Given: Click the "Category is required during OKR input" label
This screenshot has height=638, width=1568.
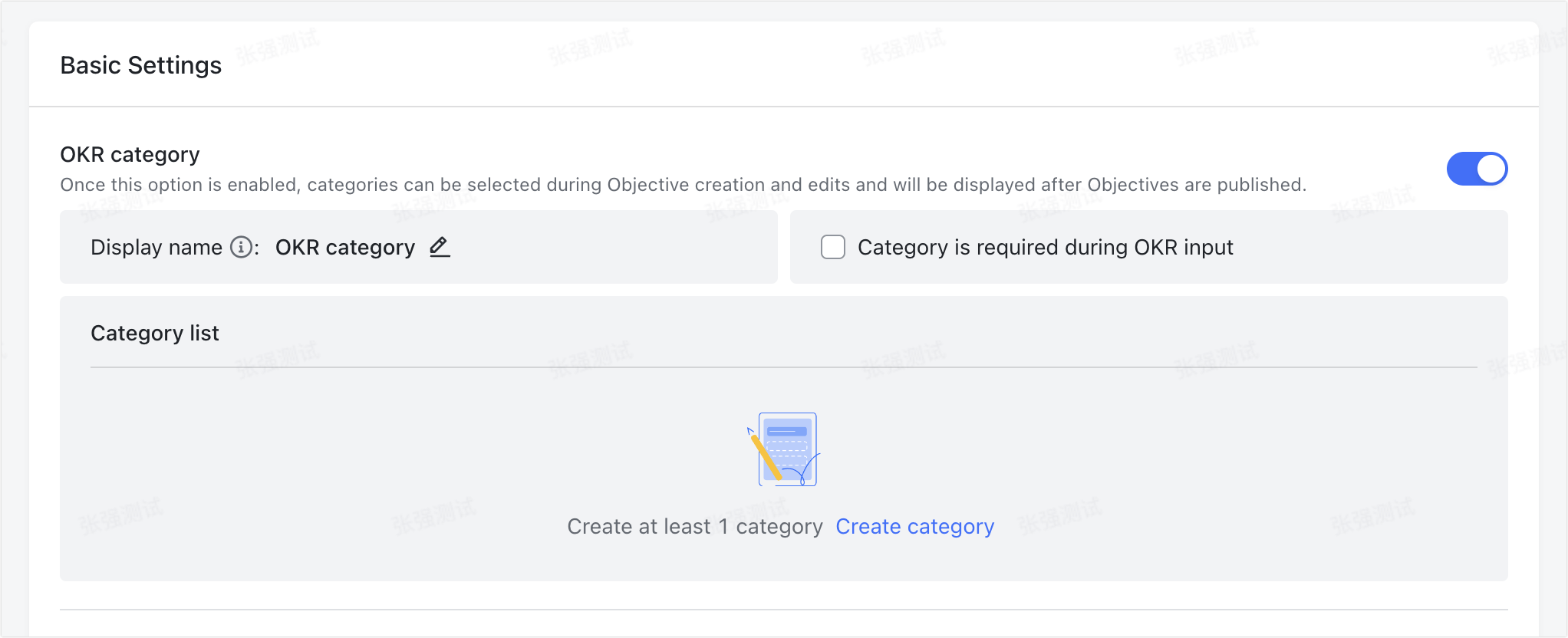Looking at the screenshot, I should [x=1045, y=248].
